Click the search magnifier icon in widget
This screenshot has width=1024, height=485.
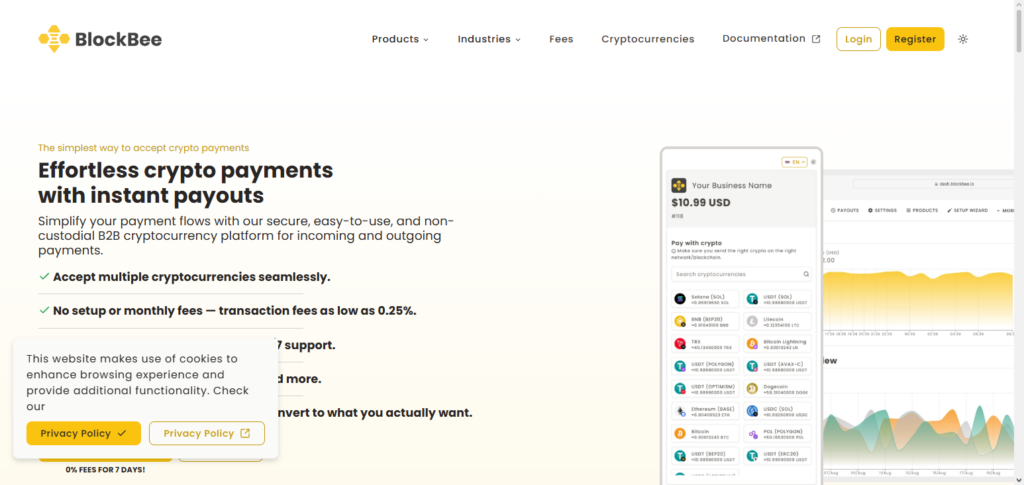pos(806,274)
